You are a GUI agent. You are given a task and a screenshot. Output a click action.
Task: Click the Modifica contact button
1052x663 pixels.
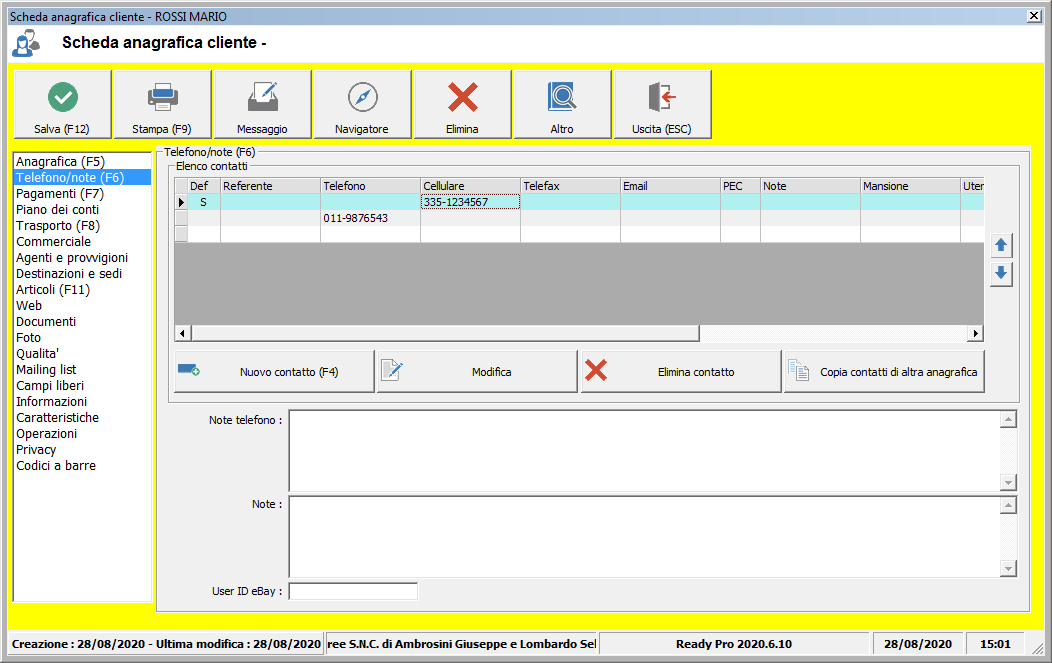(477, 371)
